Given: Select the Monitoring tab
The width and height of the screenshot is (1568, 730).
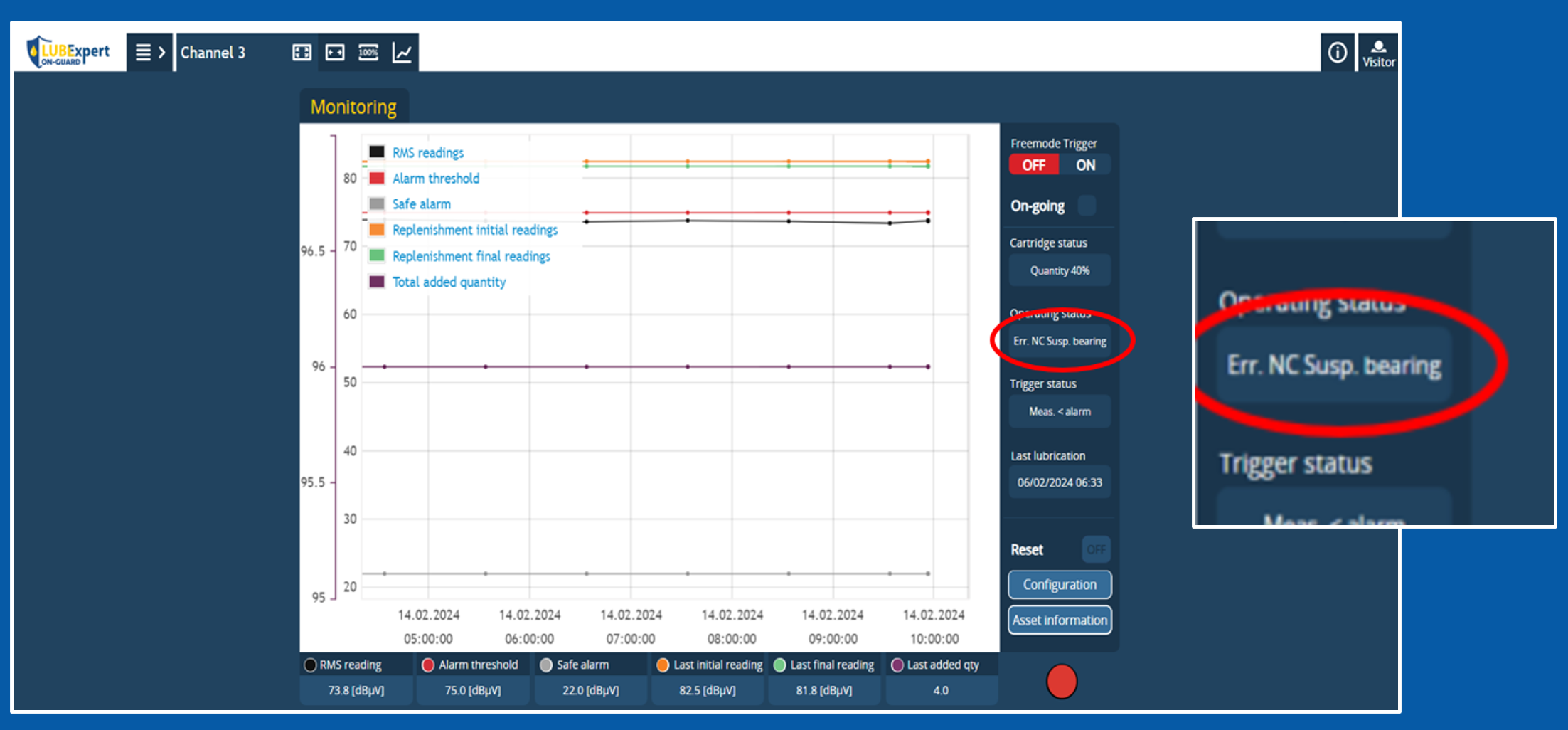Looking at the screenshot, I should pyautogui.click(x=353, y=107).
